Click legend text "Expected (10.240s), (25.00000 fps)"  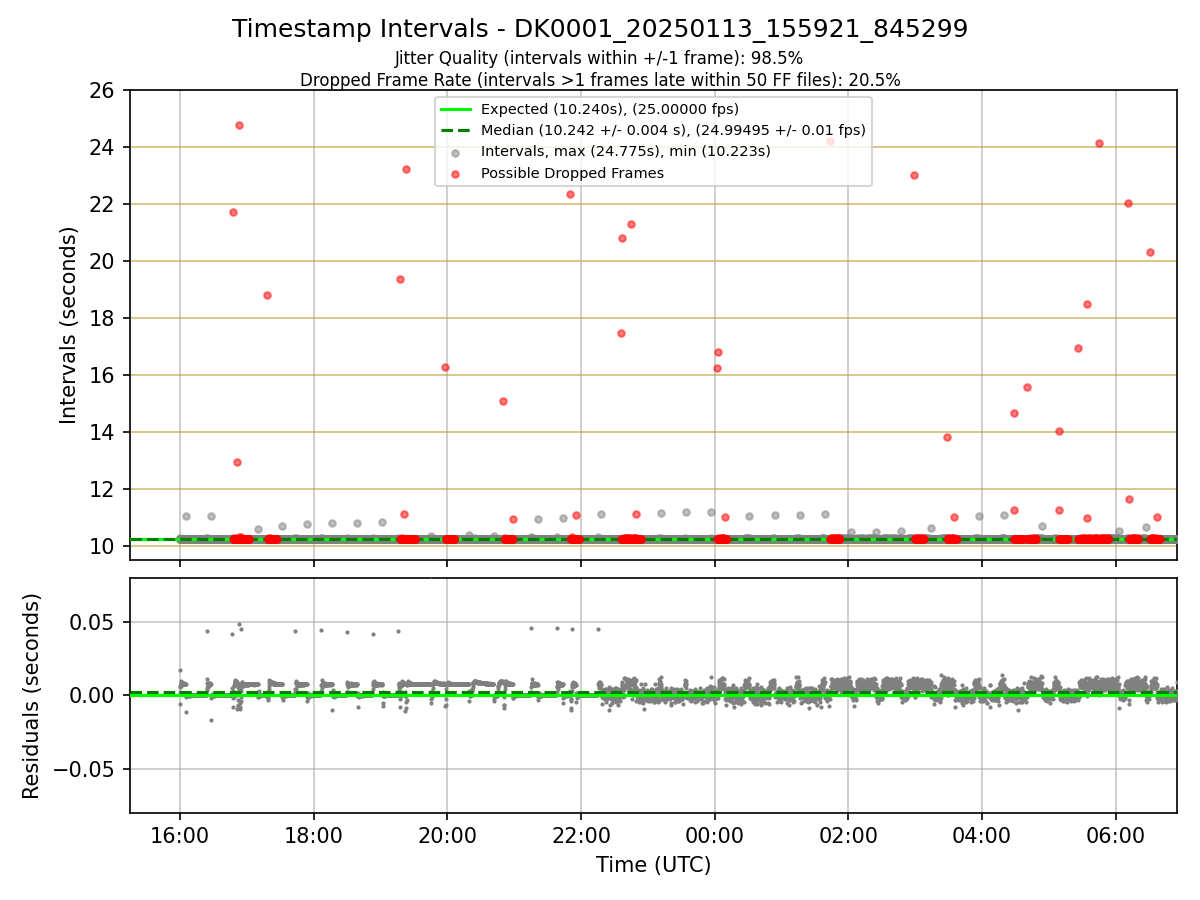click(610, 109)
